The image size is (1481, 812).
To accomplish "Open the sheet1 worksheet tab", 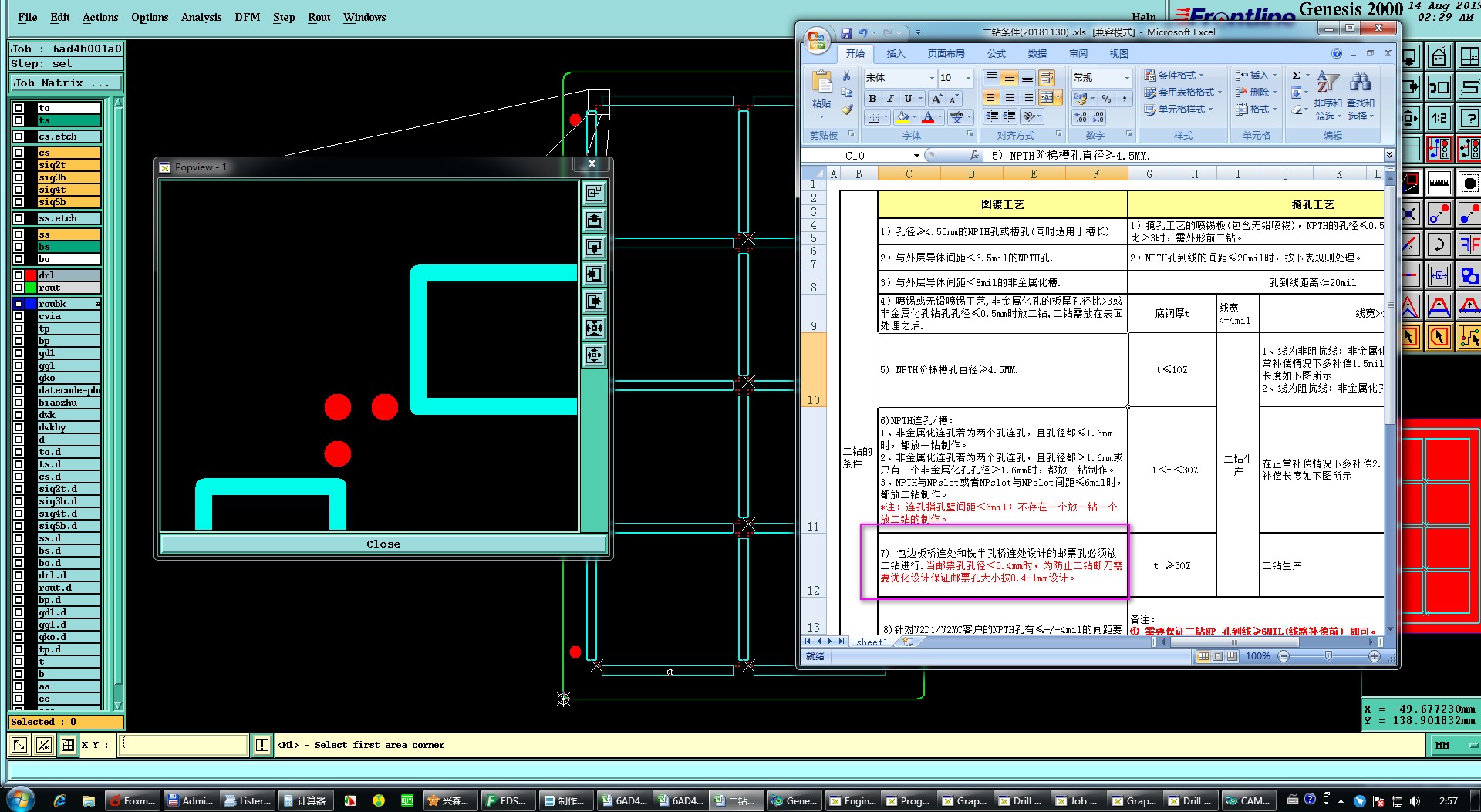I will click(872, 642).
